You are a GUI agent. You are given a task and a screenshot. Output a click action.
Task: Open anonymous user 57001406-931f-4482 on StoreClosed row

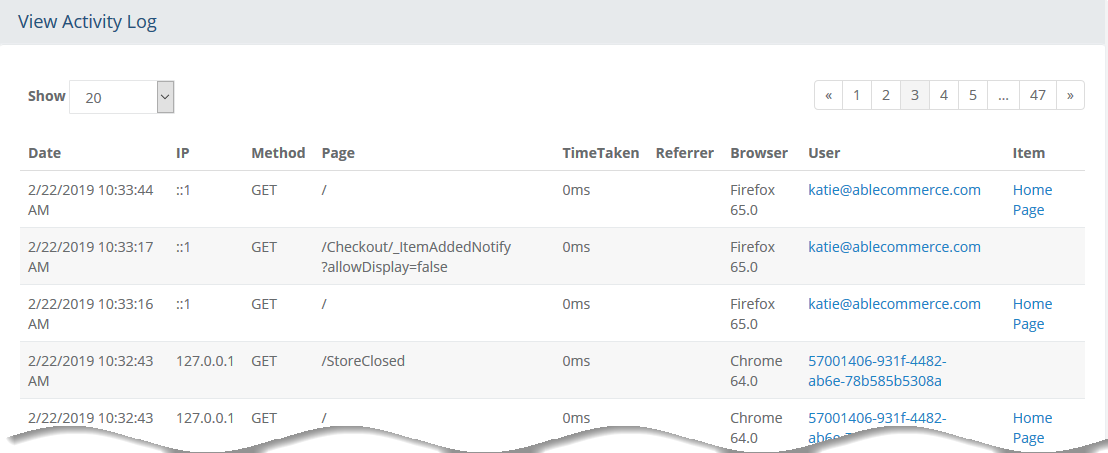pos(877,371)
